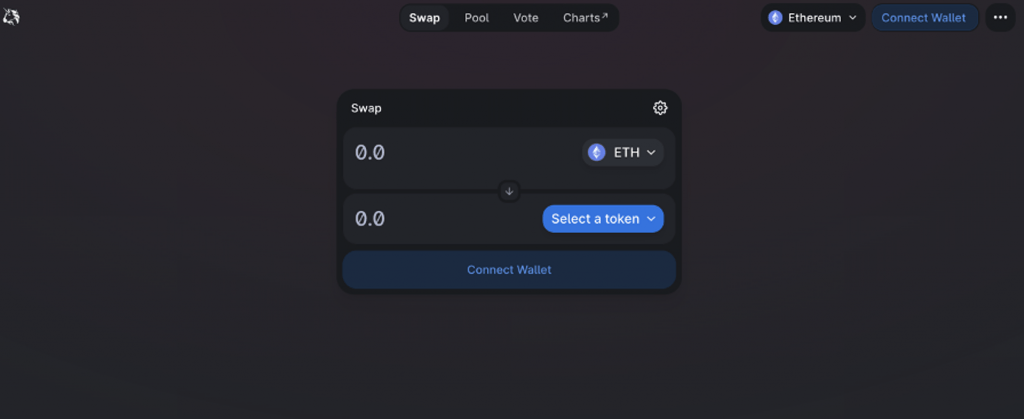Viewport: 1024px width, 419px height.
Task: Open swap settings gear icon
Action: click(x=660, y=108)
